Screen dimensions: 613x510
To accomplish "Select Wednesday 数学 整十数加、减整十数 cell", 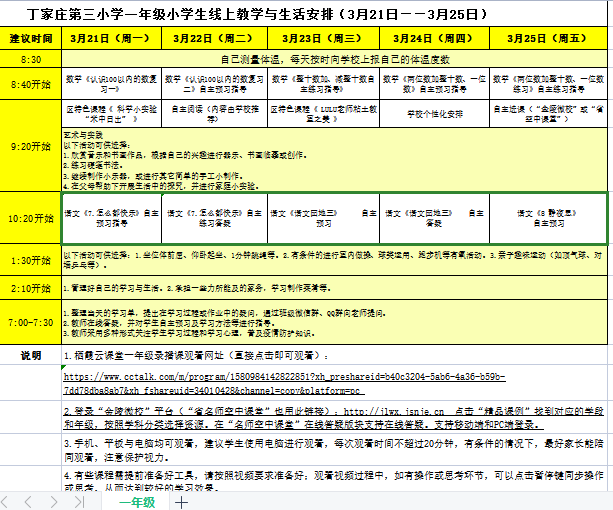I will (x=323, y=84).
